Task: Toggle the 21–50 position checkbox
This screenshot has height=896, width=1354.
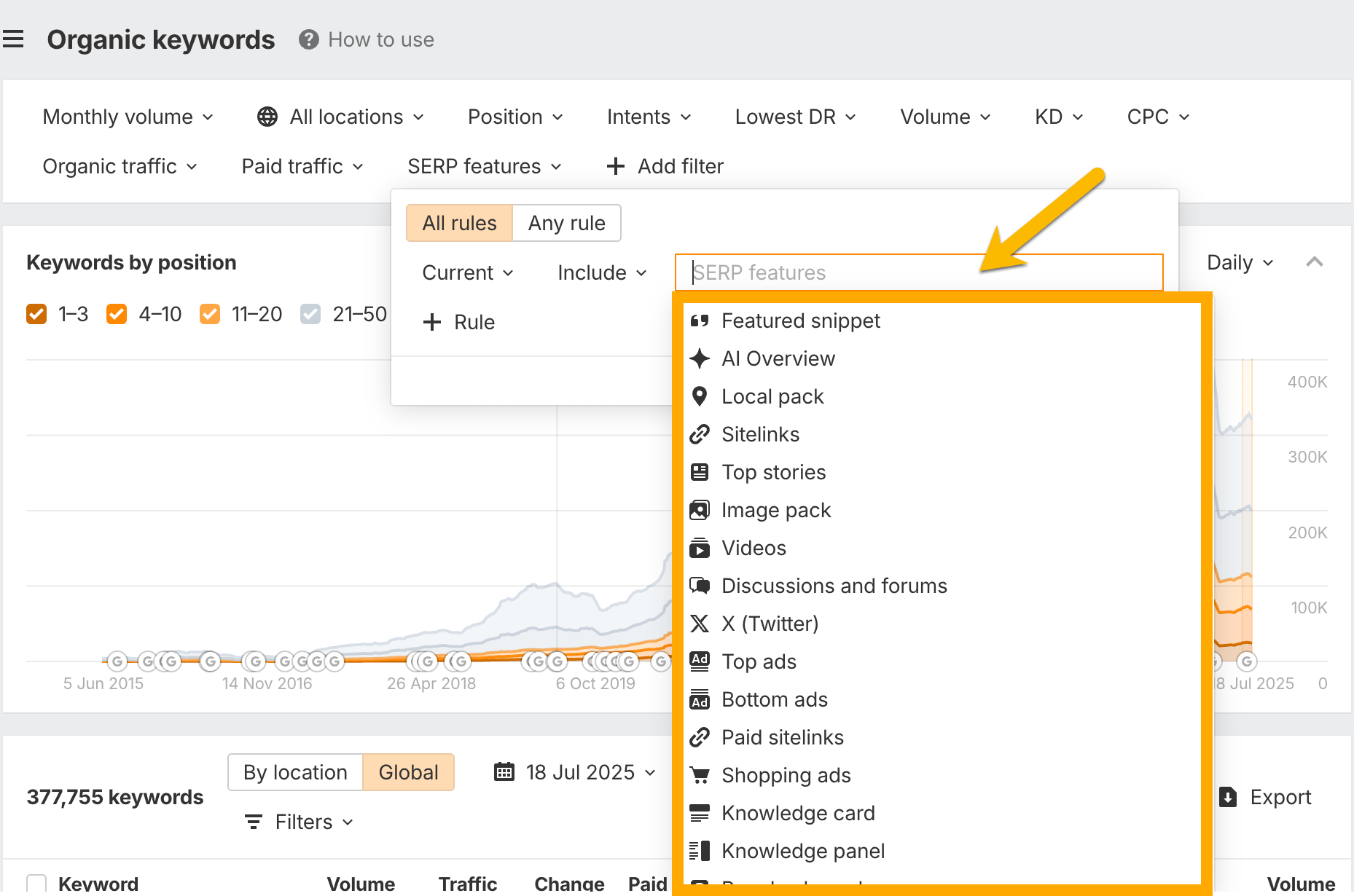Action: (x=310, y=313)
